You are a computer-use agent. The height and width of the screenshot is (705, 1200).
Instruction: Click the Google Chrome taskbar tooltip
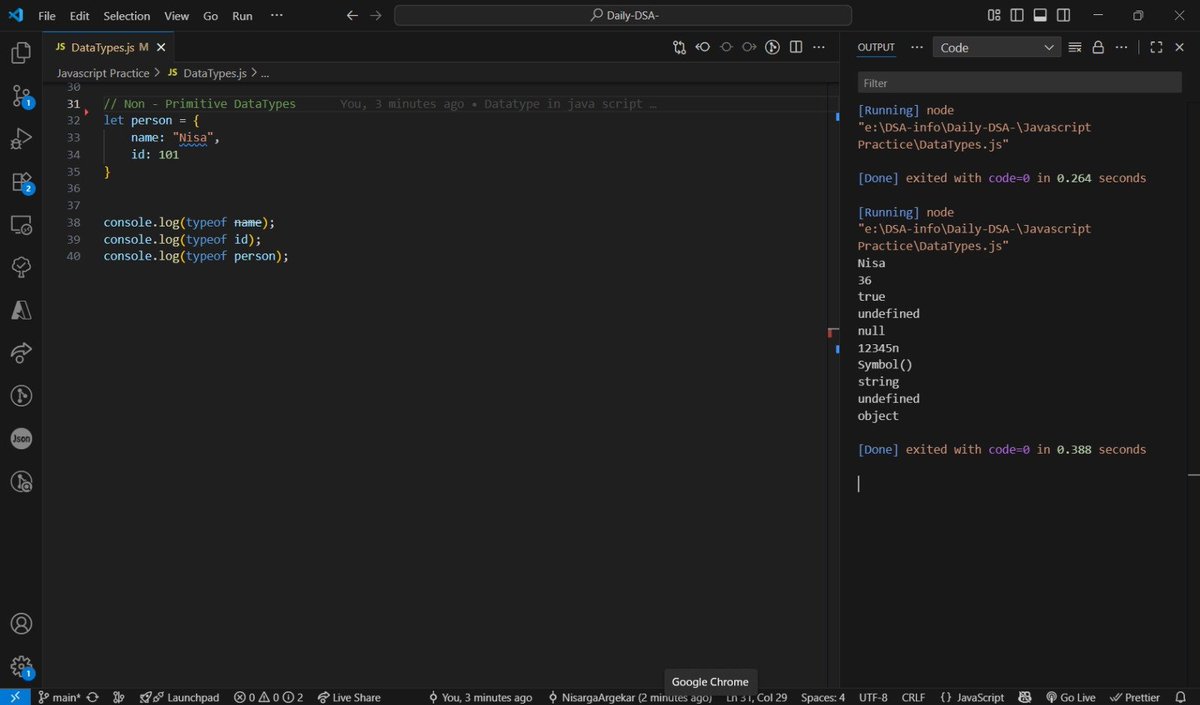click(x=710, y=682)
